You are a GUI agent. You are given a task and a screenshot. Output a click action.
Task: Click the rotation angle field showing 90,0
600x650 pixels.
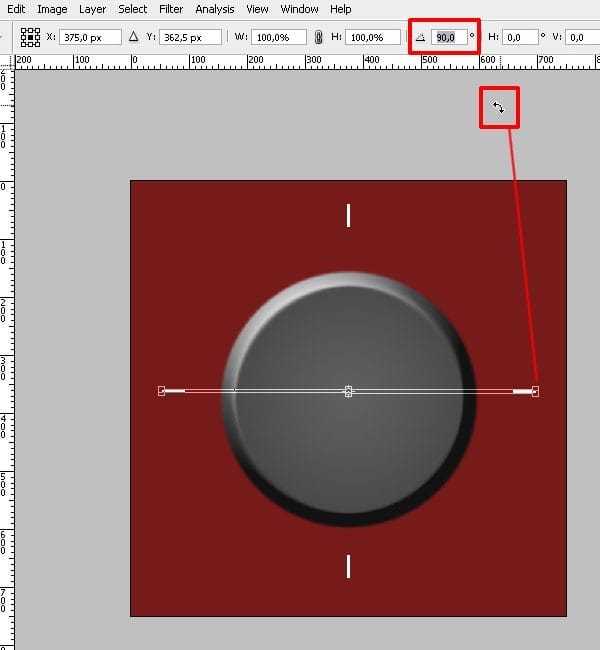coord(449,37)
